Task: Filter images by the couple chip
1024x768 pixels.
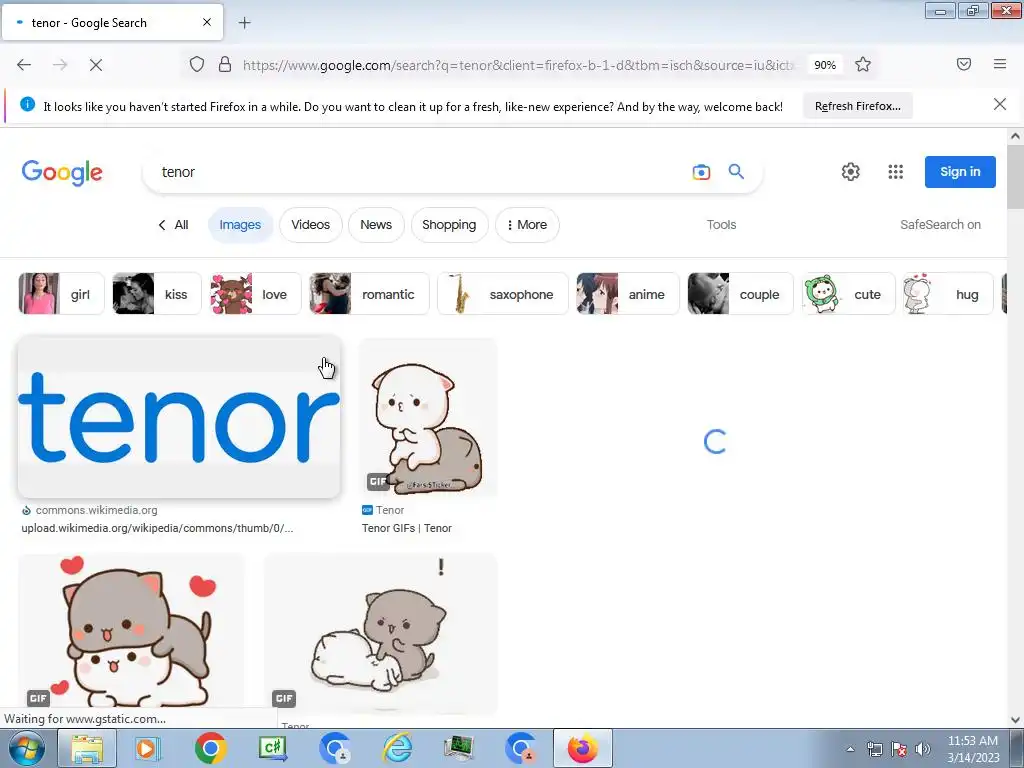Action: point(740,294)
